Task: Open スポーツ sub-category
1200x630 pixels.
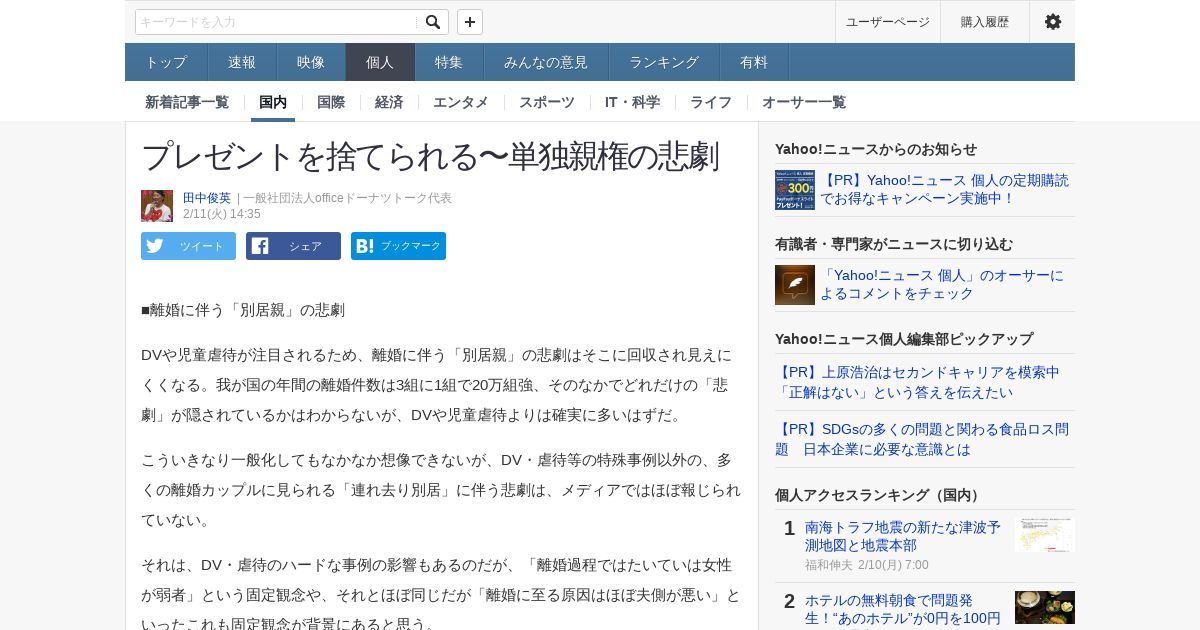Action: (547, 102)
